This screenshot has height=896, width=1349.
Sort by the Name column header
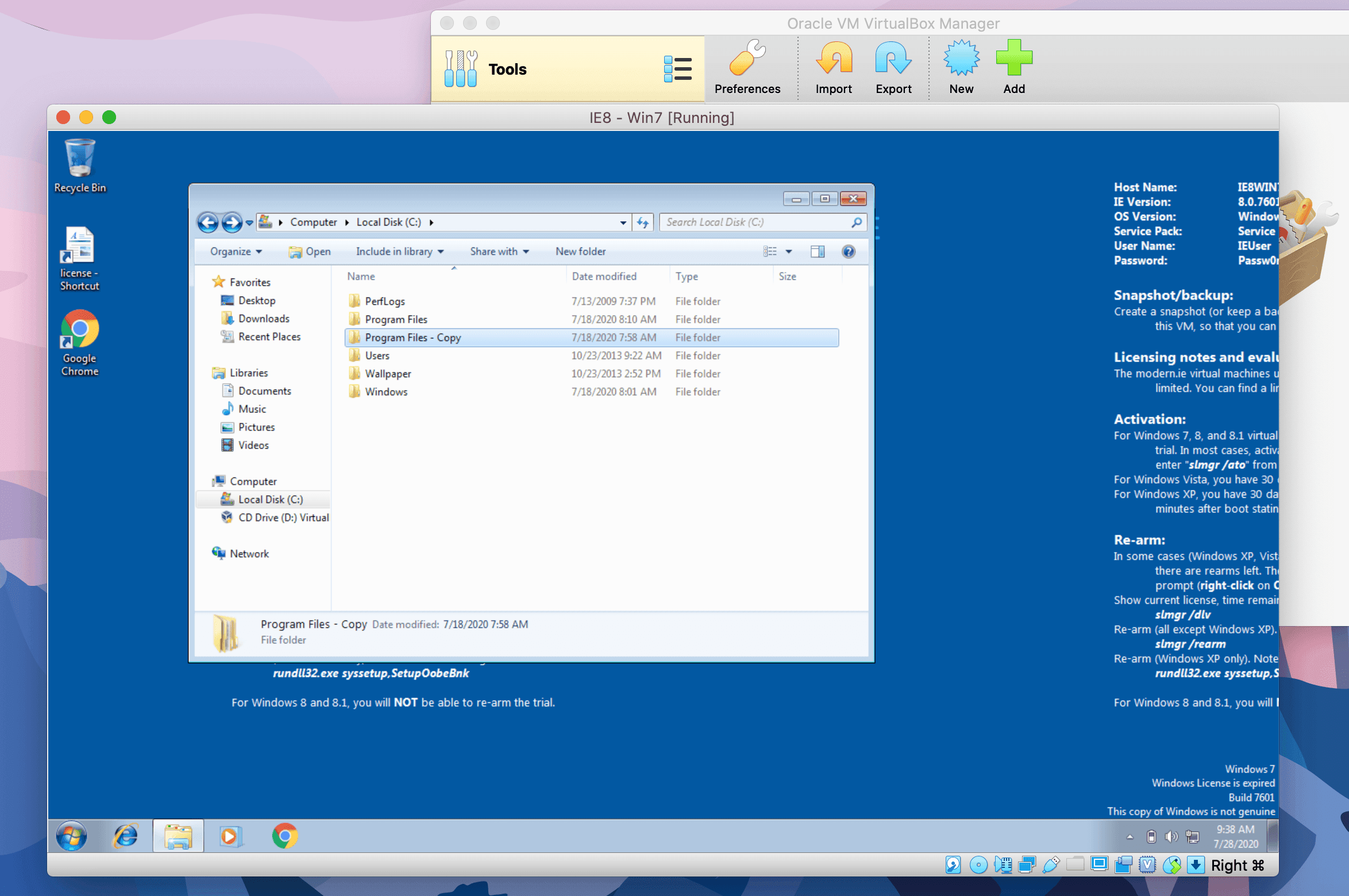454,276
